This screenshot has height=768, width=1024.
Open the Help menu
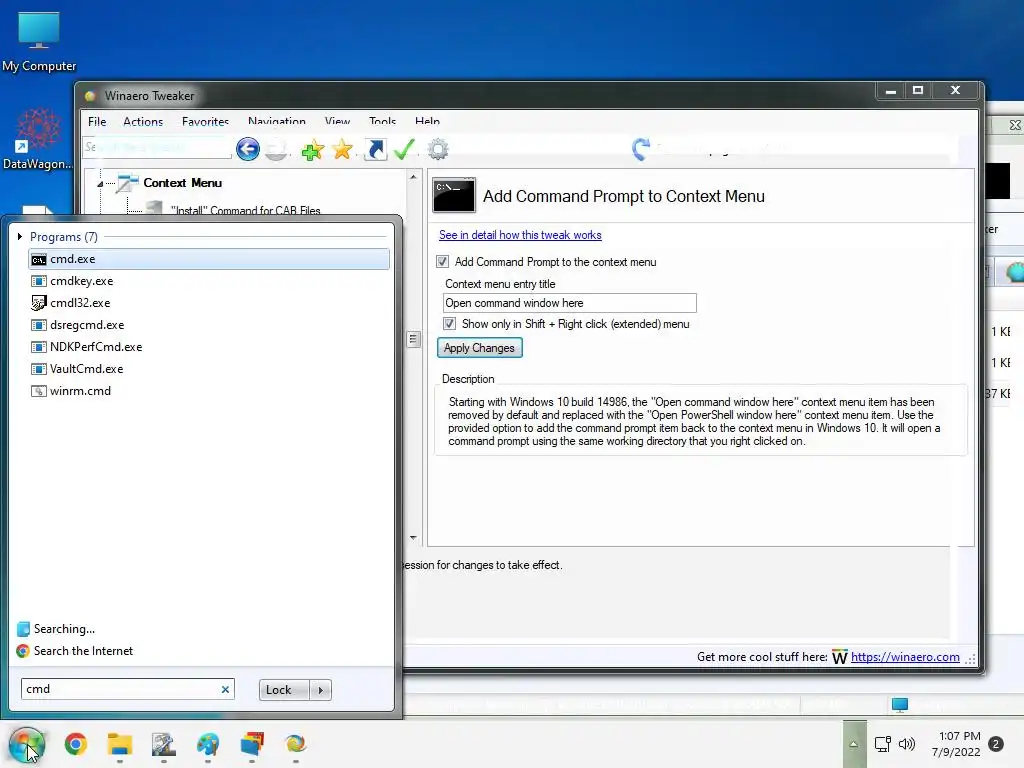pyautogui.click(x=427, y=121)
